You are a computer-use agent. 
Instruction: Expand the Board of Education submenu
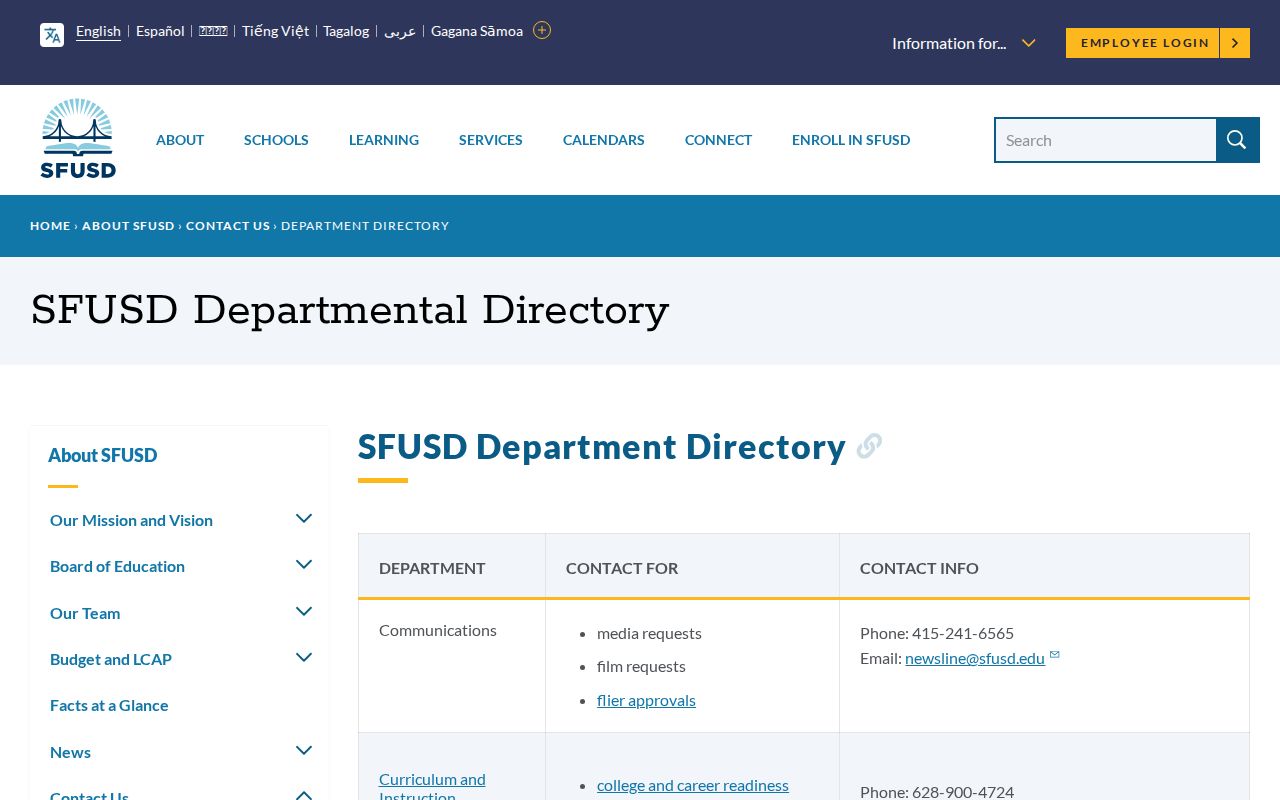pos(304,565)
